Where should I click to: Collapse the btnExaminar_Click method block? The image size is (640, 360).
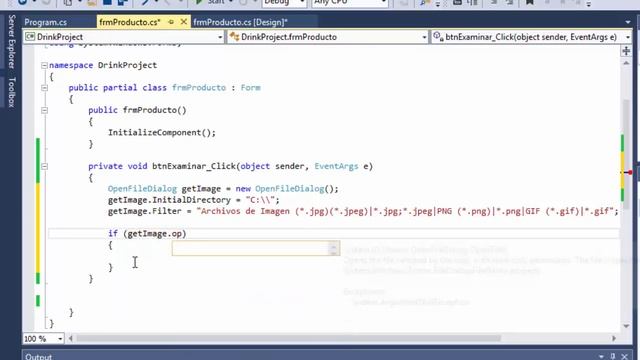pos(44,166)
